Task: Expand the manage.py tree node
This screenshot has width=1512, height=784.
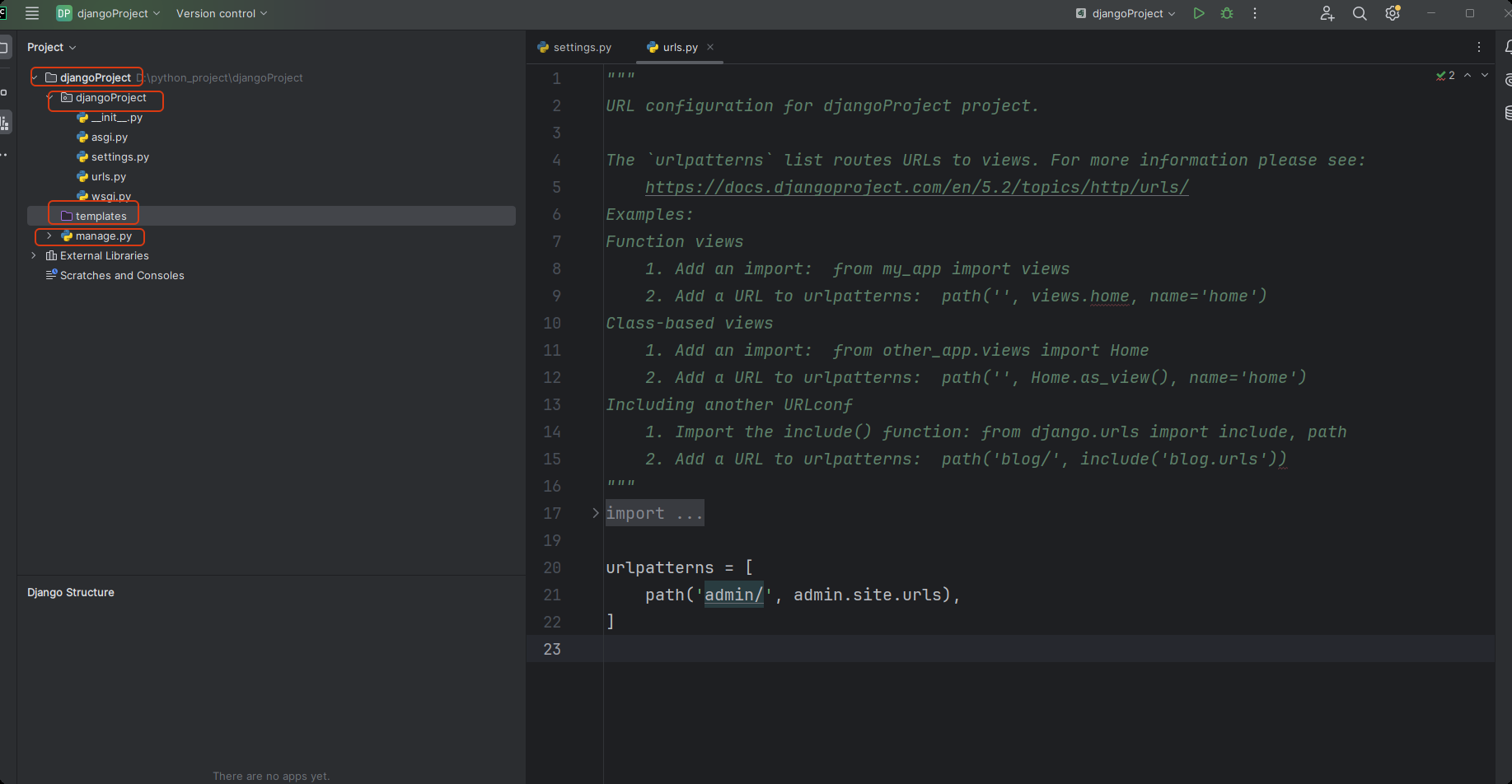Action: click(49, 236)
